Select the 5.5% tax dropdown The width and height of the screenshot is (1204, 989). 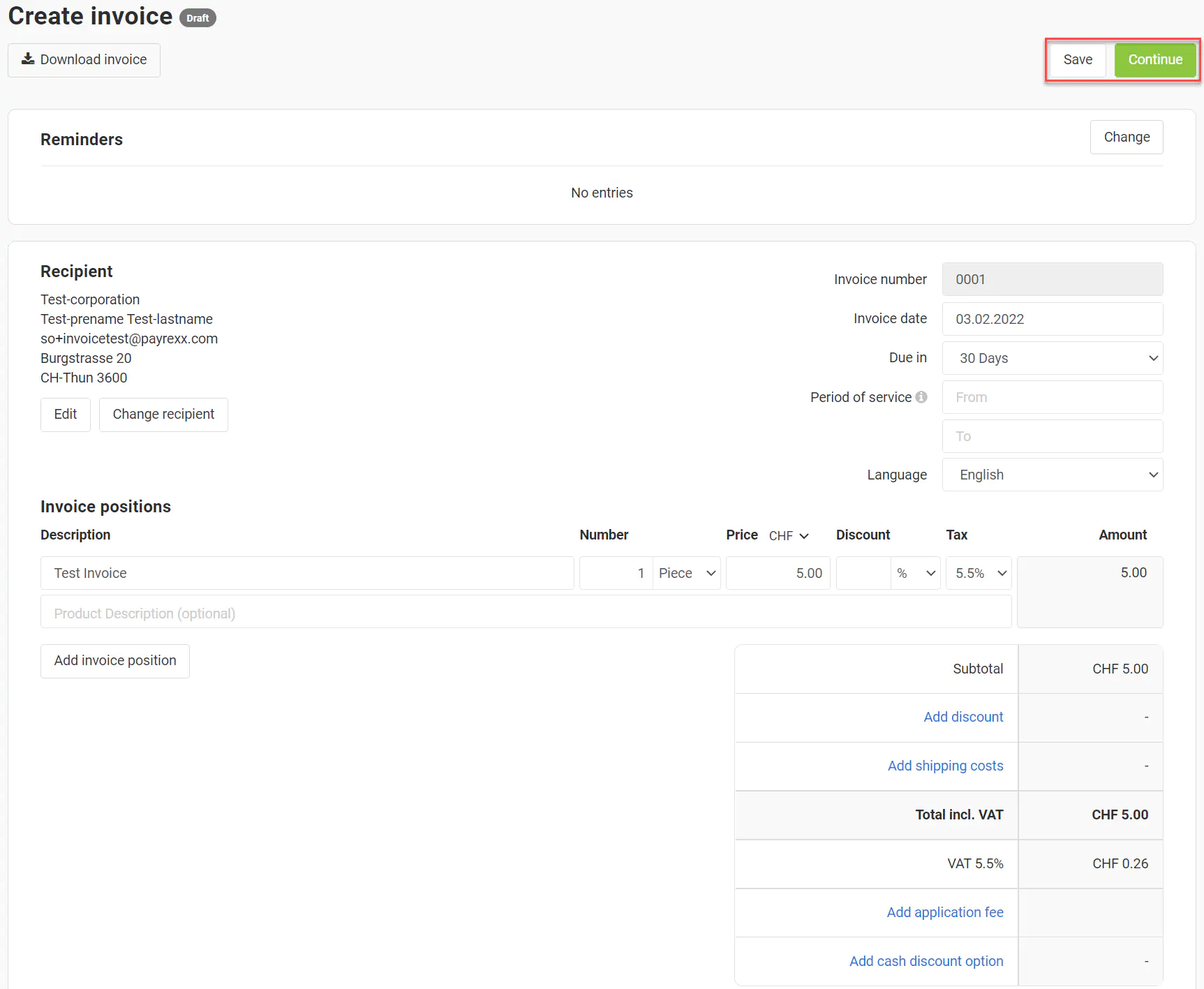[x=979, y=573]
